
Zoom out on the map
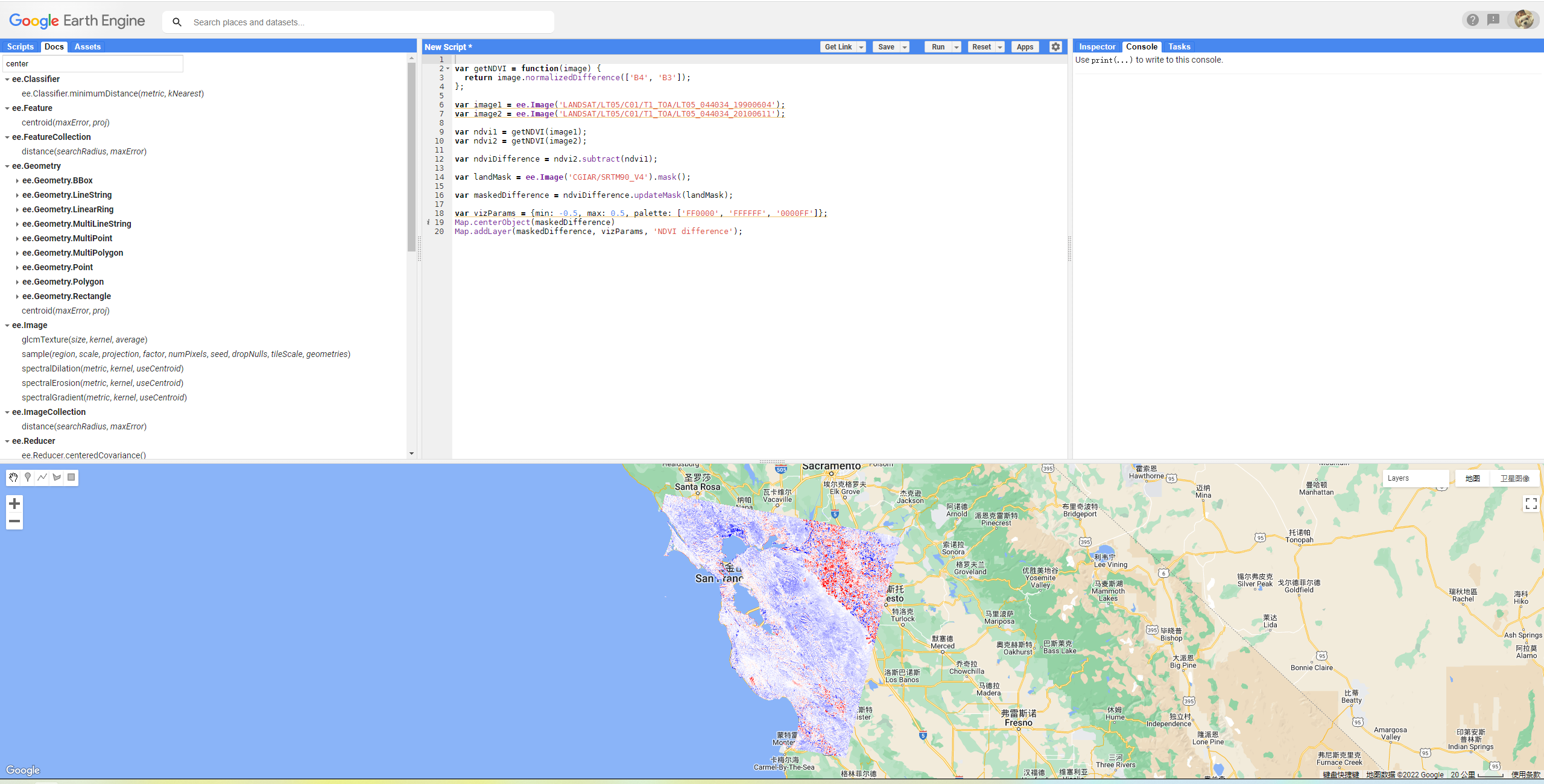[14, 521]
